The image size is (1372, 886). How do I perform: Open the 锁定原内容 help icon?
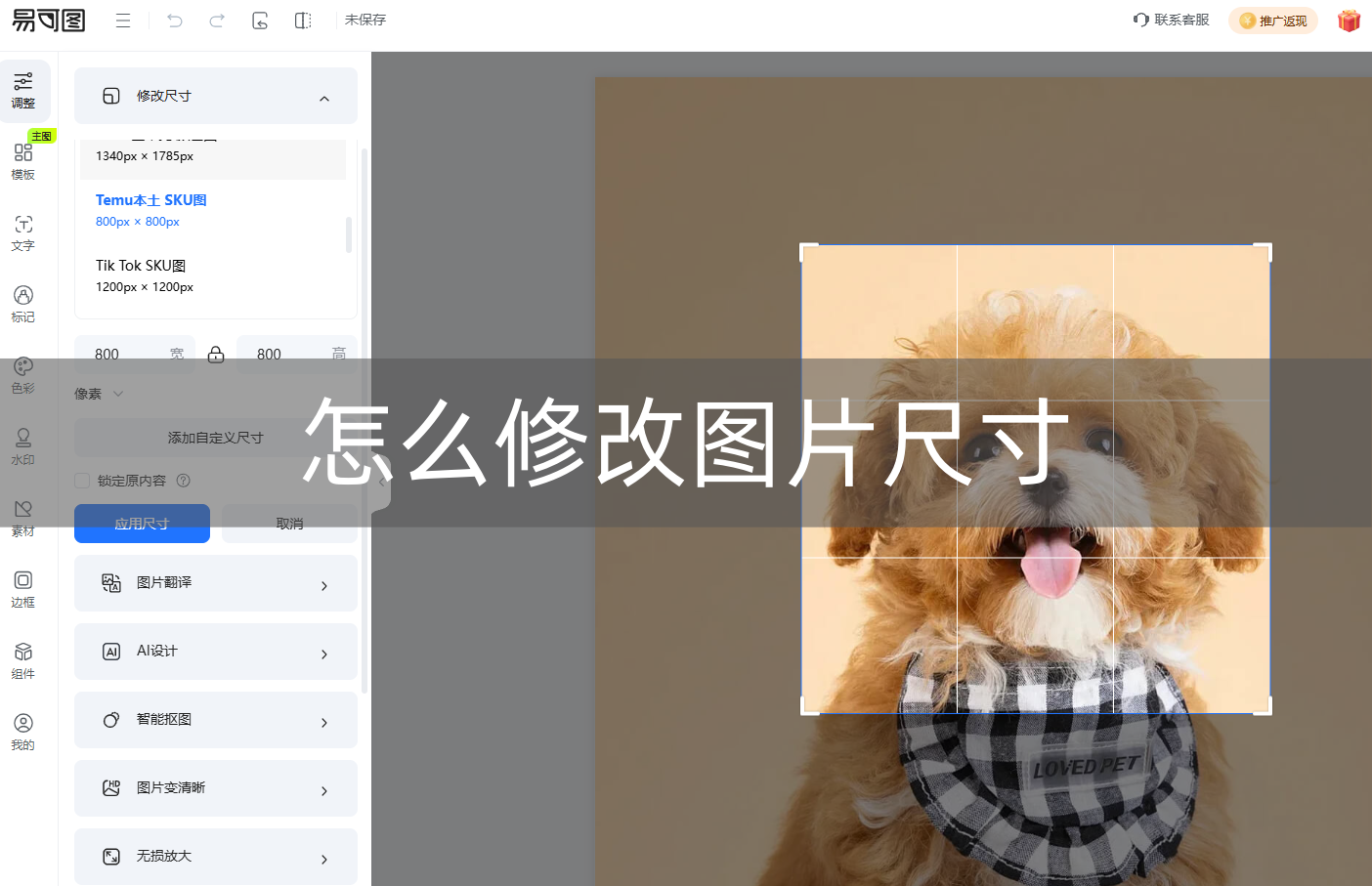click(184, 481)
